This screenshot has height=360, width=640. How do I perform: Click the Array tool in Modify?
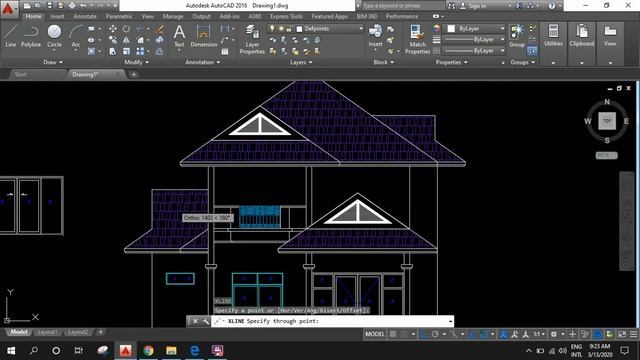140,51
